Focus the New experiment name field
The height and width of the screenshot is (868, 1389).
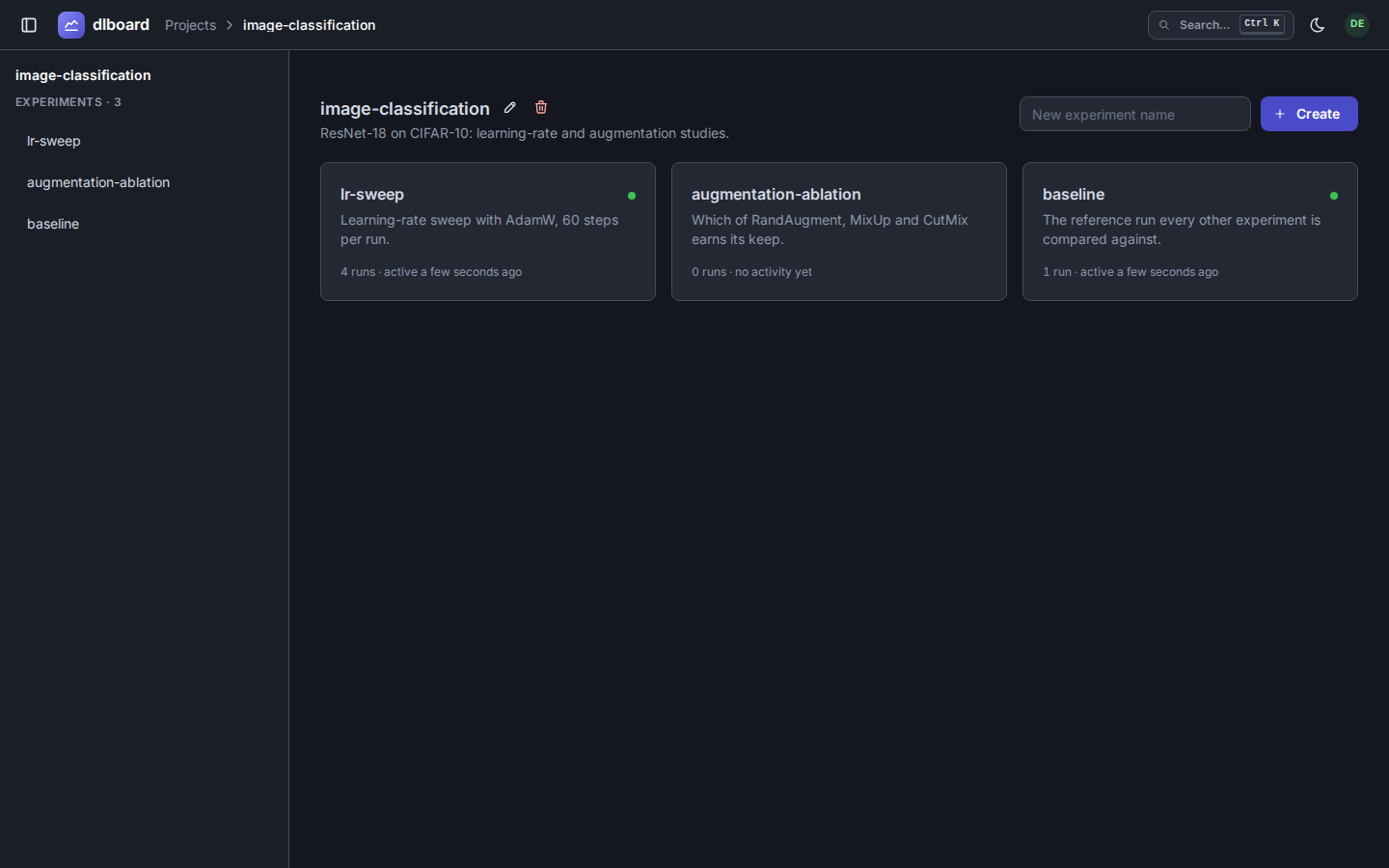pyautogui.click(x=1134, y=114)
